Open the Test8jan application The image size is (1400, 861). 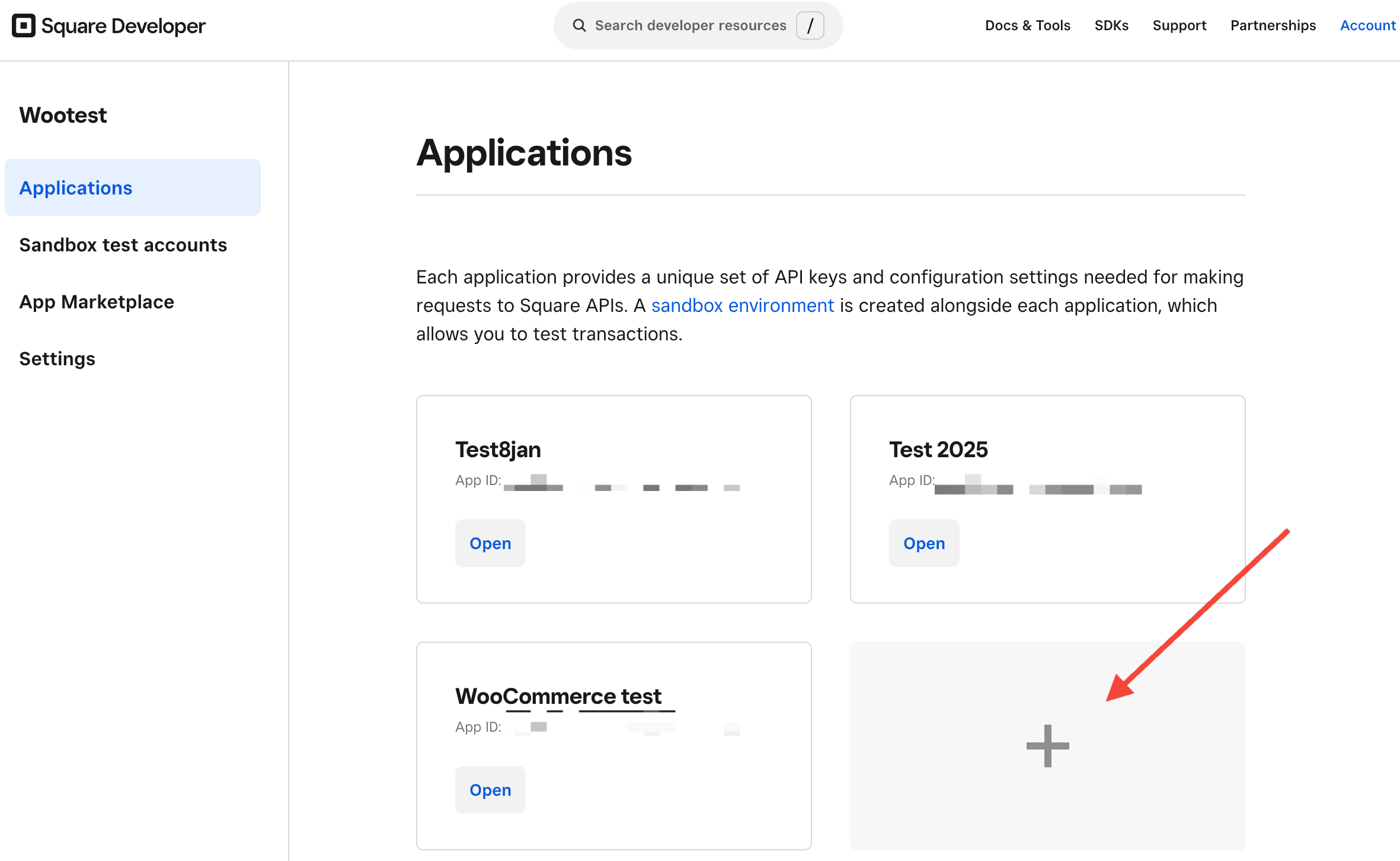click(490, 543)
